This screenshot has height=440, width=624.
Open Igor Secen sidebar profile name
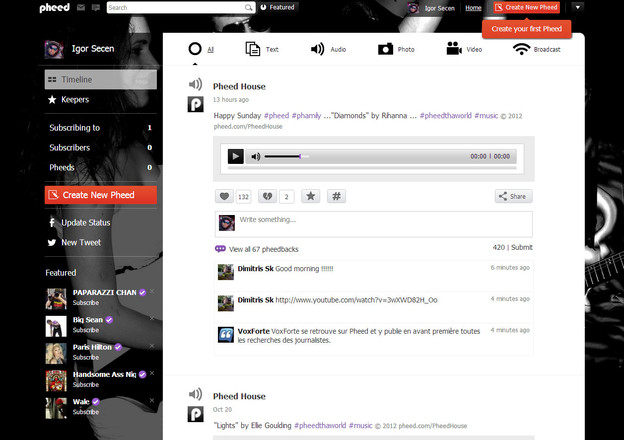(93, 49)
